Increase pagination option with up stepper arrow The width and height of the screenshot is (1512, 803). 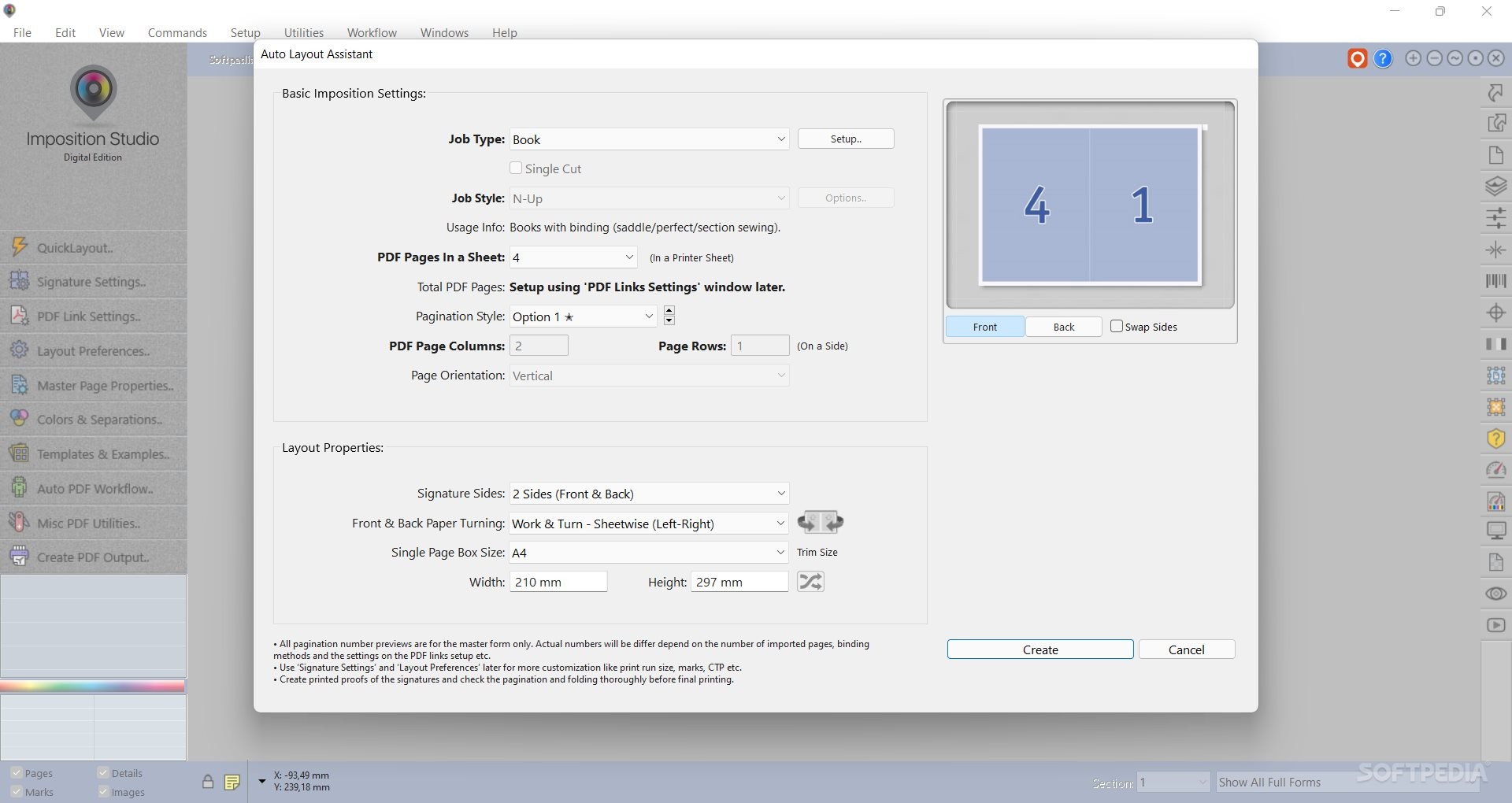669,310
